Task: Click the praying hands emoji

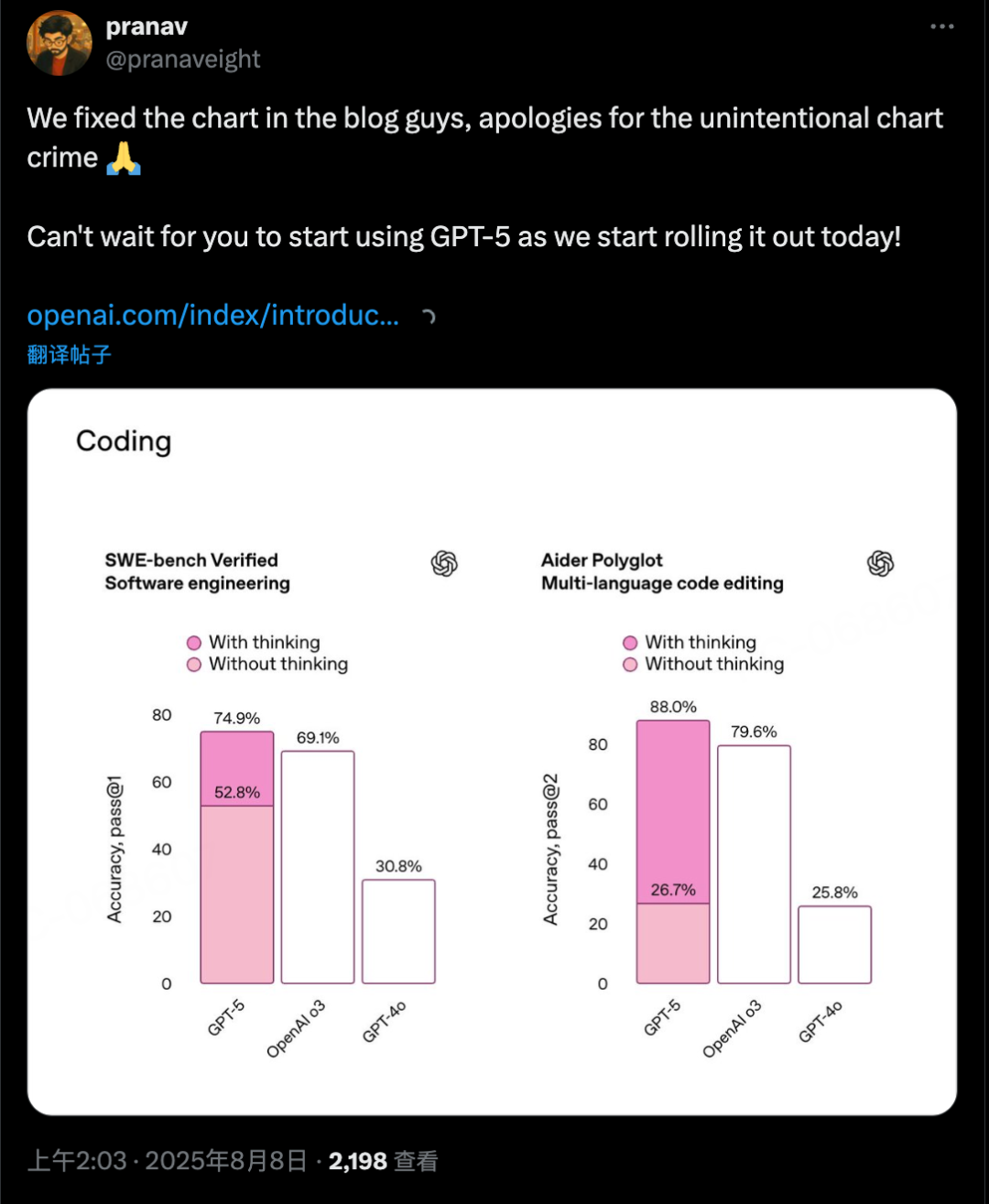Action: pyautogui.click(x=124, y=158)
